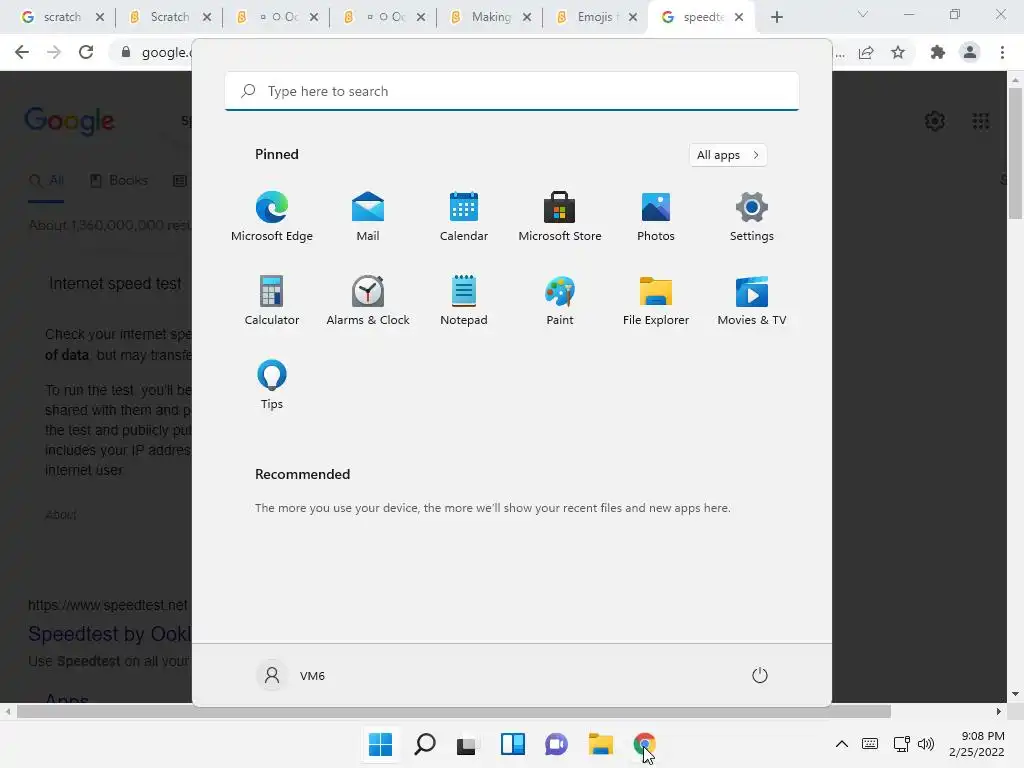Open the Chrome profile avatar
The height and width of the screenshot is (768, 1024).
click(x=970, y=52)
